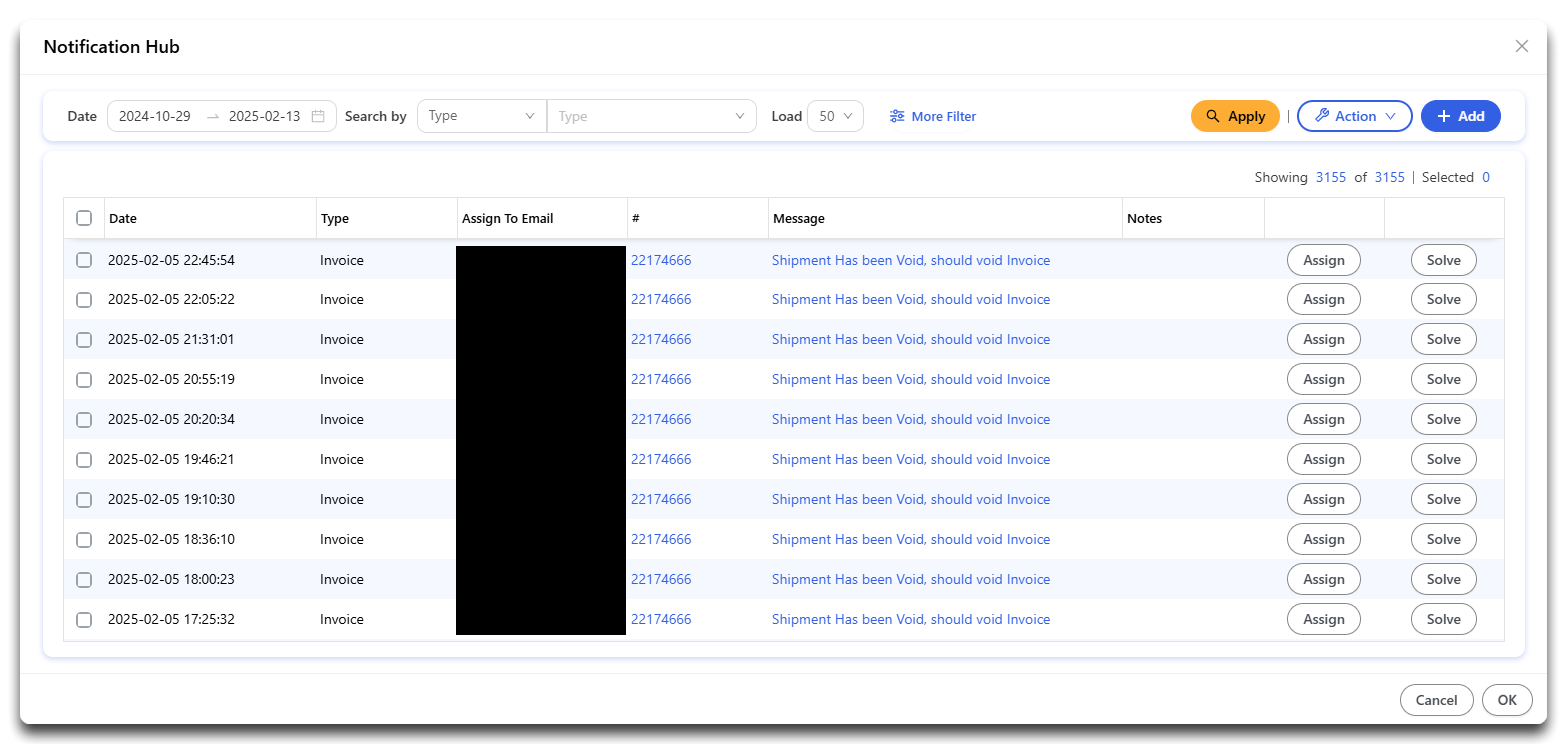Open invoice link 22174666 in 17:25:32 row
This screenshot has height=744, width=1567.
point(661,619)
